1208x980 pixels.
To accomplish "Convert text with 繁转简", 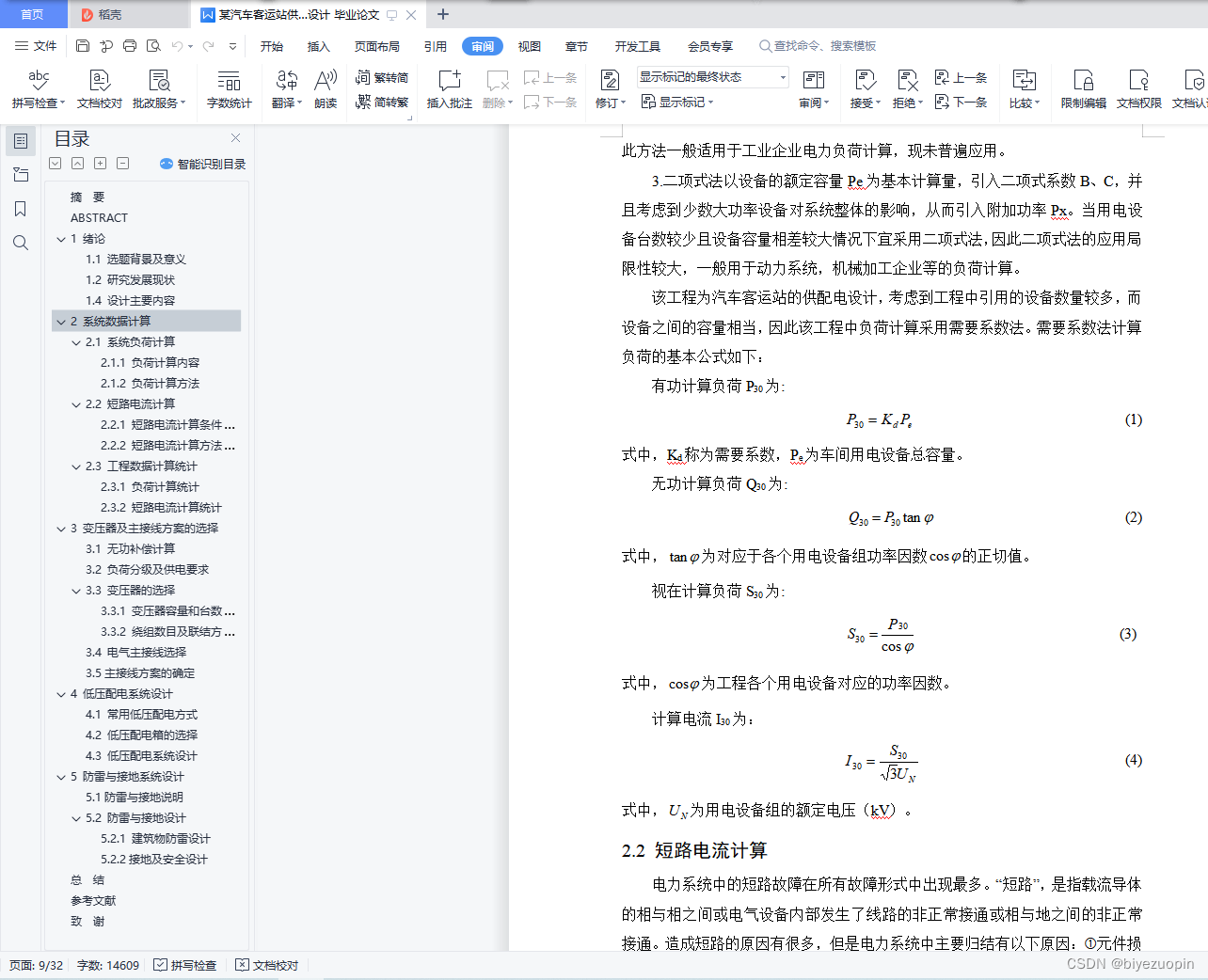I will (382, 77).
